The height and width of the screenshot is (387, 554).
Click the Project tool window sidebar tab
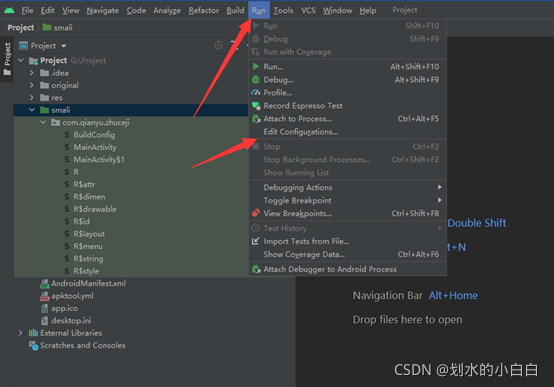pos(7,59)
